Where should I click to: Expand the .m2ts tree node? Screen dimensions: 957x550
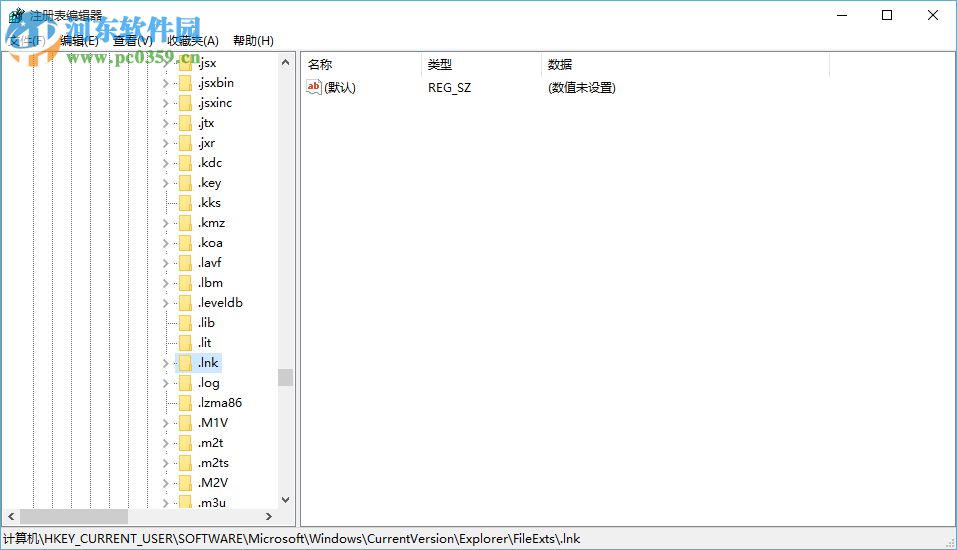coord(165,463)
